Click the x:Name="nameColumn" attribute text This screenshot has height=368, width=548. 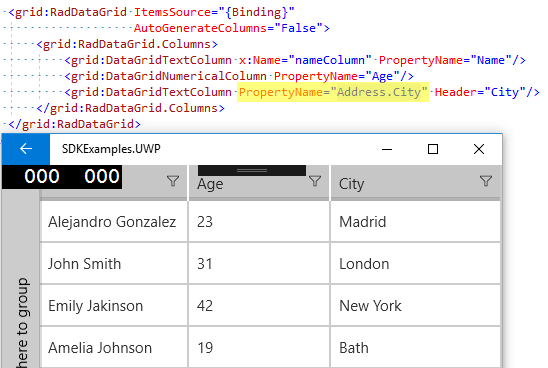click(x=305, y=60)
